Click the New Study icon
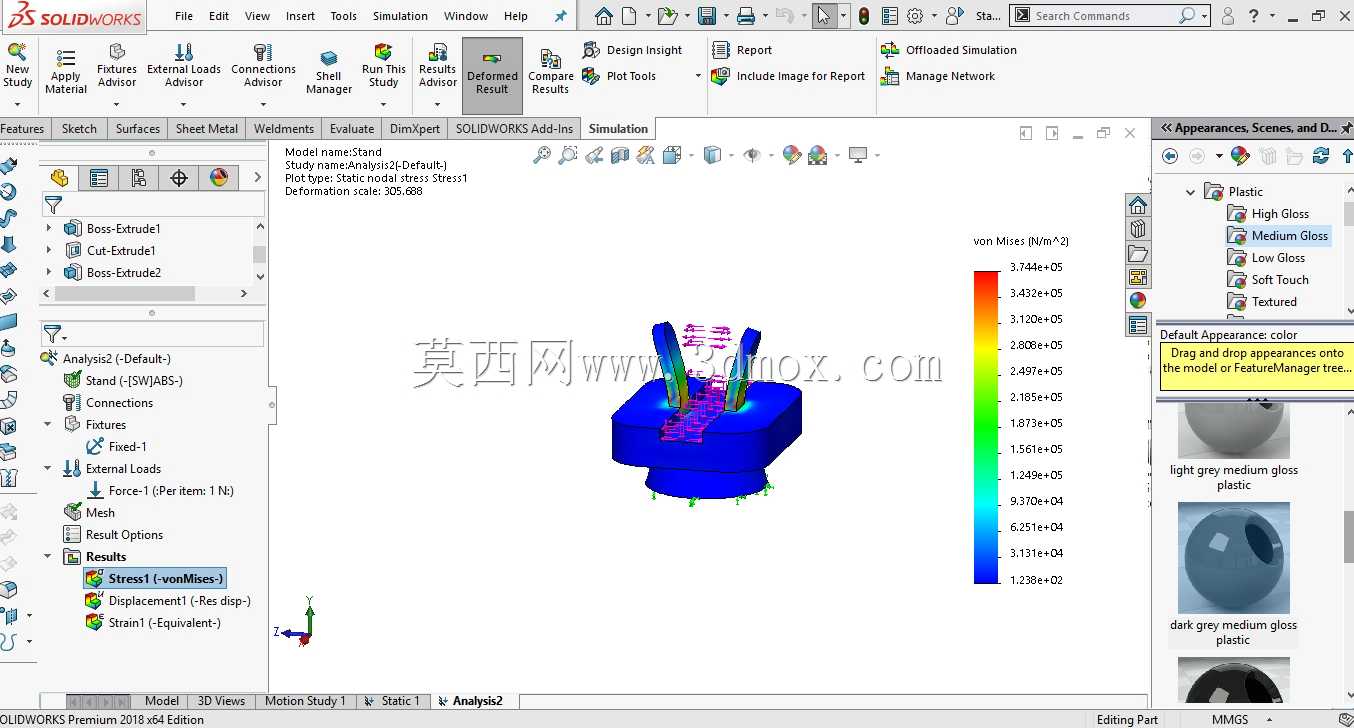Viewport: 1354px width, 728px height. [x=17, y=66]
